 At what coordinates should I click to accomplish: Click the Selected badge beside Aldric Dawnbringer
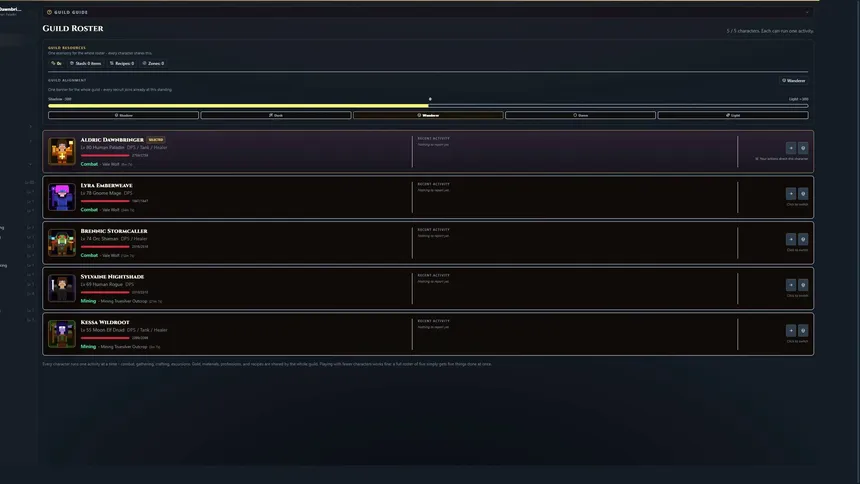tap(156, 140)
